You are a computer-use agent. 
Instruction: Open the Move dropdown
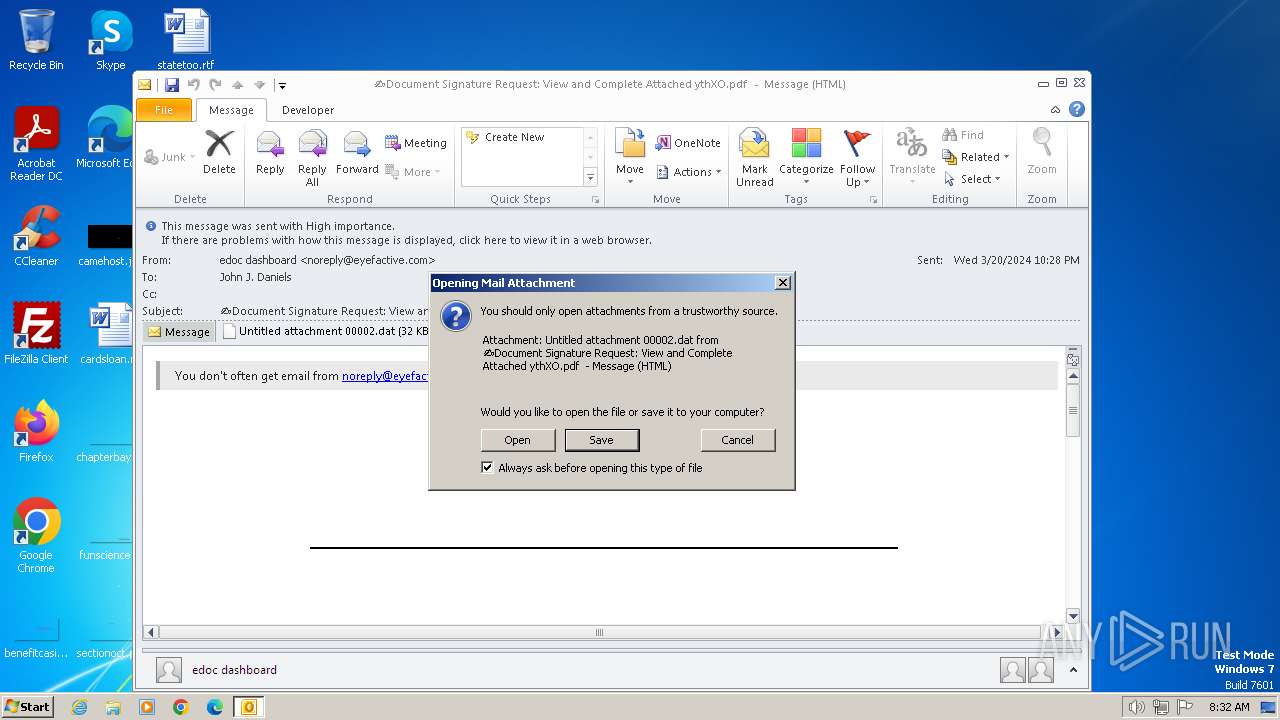[x=629, y=158]
